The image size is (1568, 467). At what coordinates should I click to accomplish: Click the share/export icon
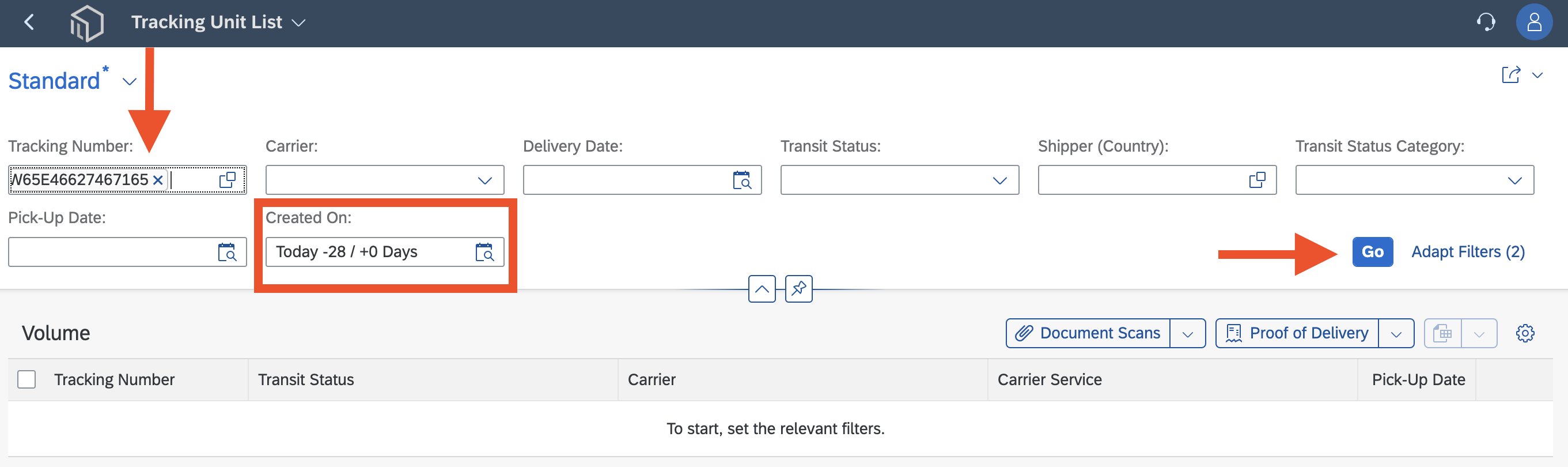[1511, 75]
